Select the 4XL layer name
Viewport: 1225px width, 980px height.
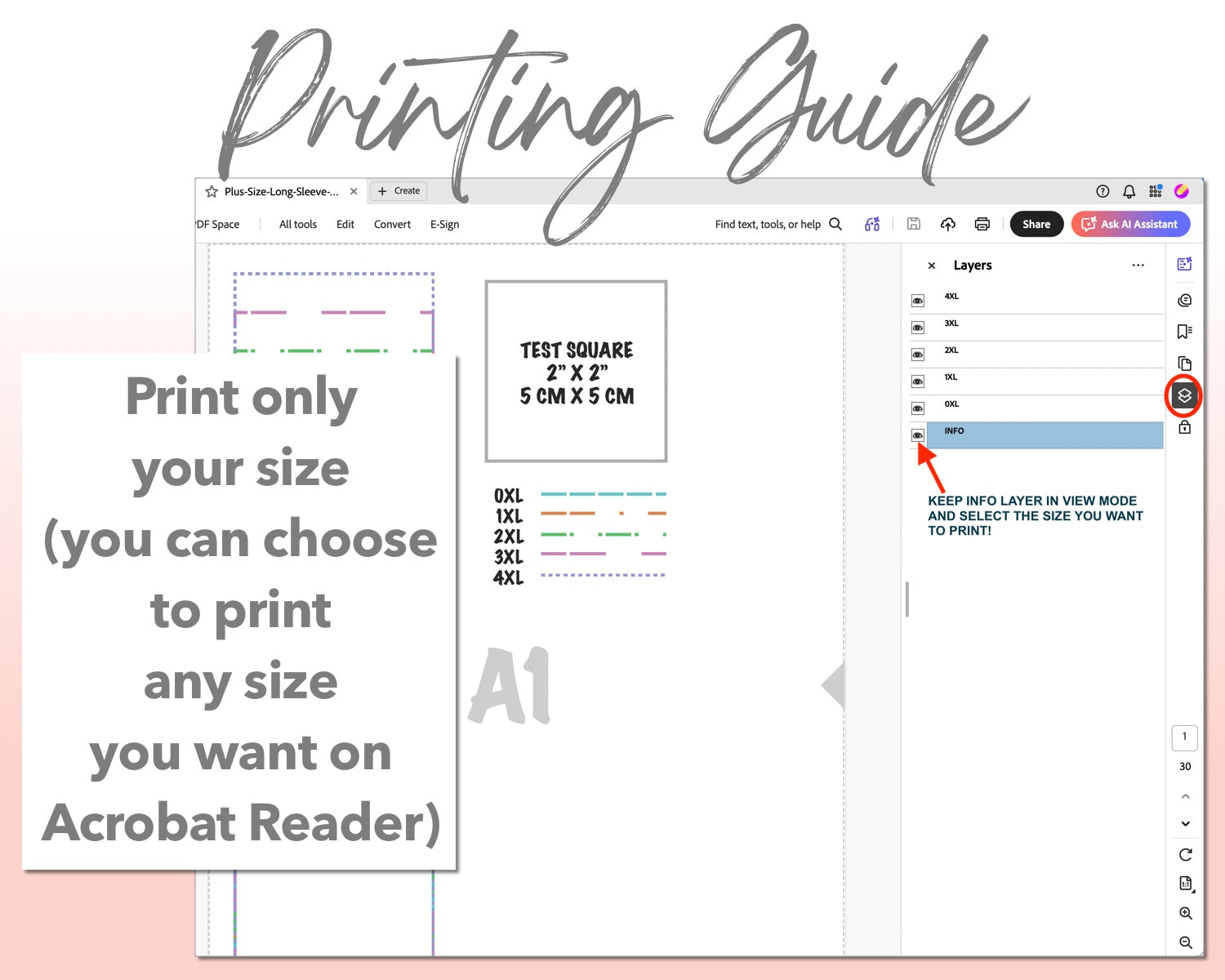tap(951, 296)
